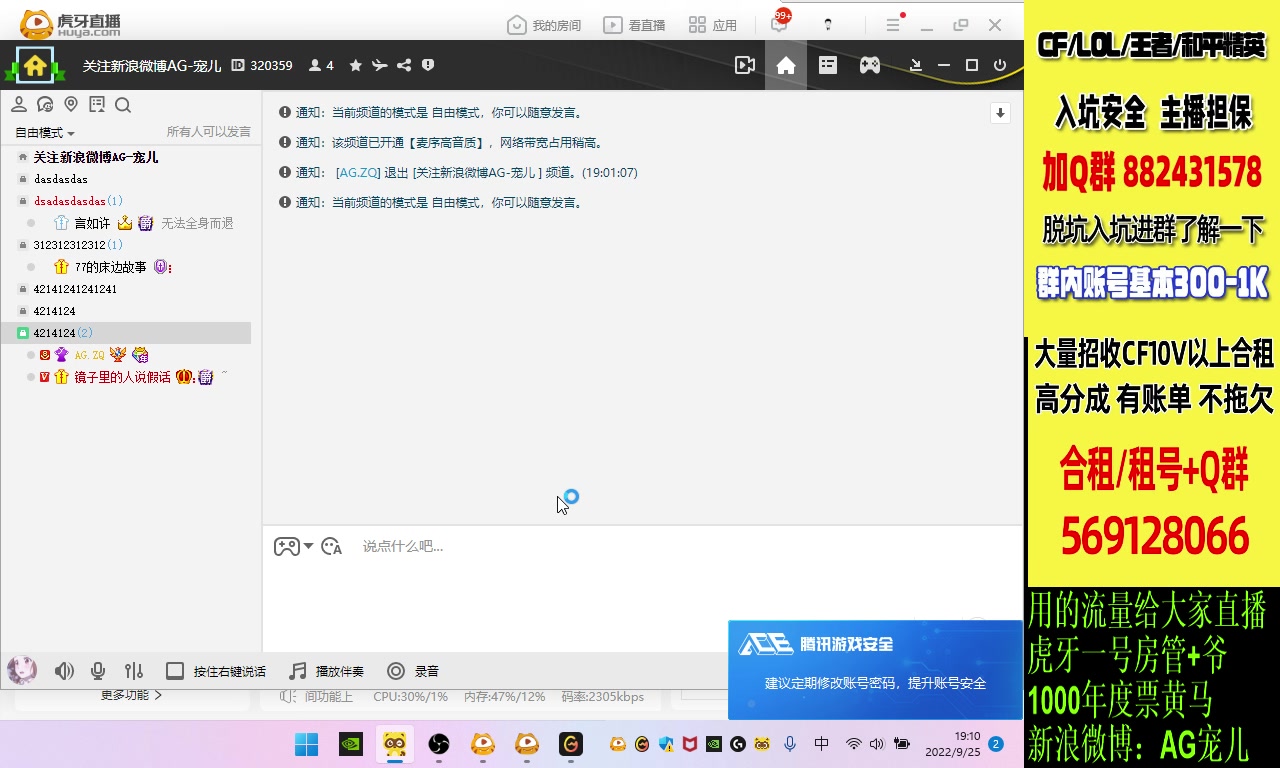This screenshot has height=768, width=1280.
Task: Expand 更多功能 link behind the window
Action: [x=131, y=695]
